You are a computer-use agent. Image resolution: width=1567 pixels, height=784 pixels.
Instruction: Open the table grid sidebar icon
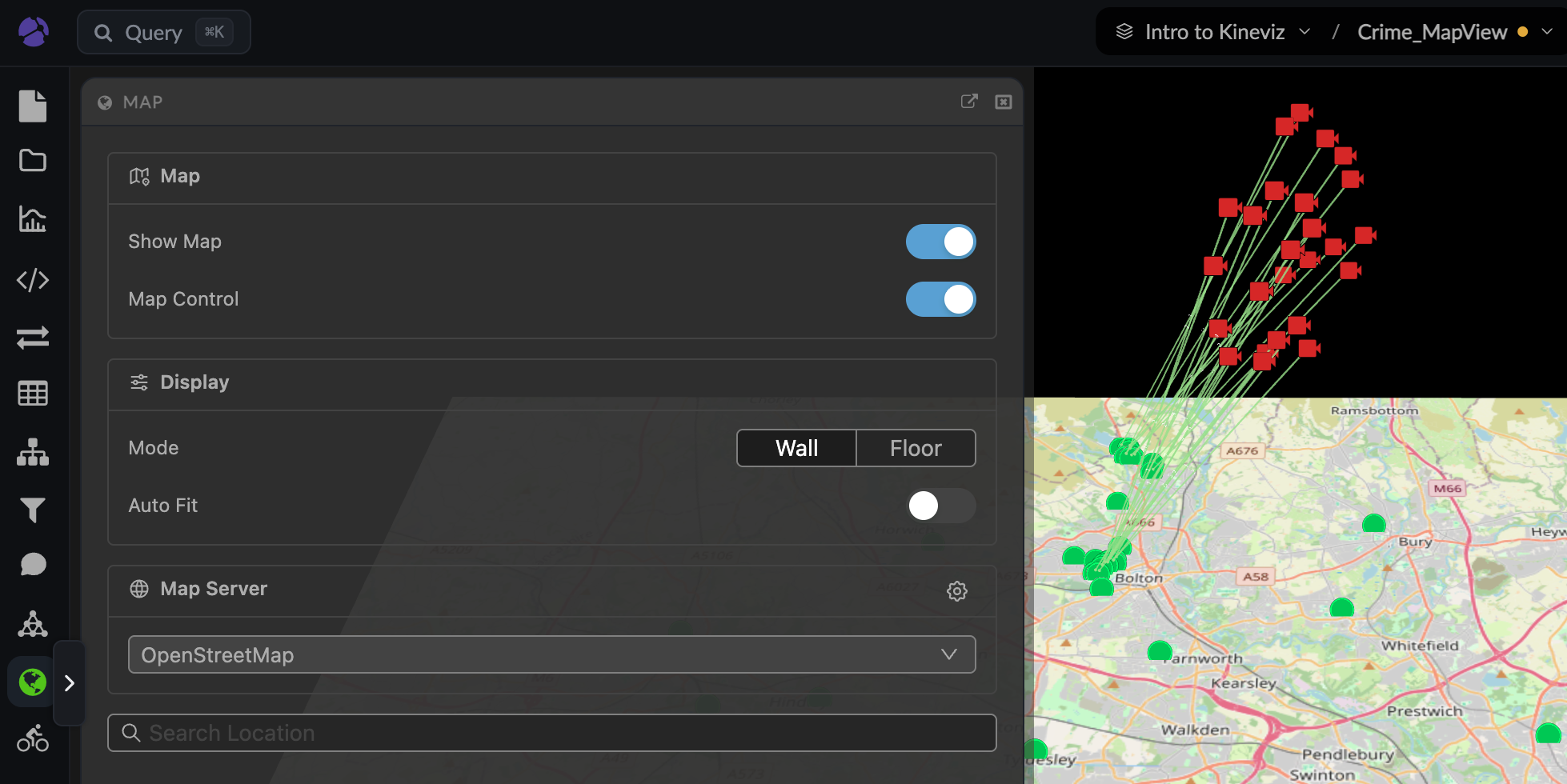33,393
